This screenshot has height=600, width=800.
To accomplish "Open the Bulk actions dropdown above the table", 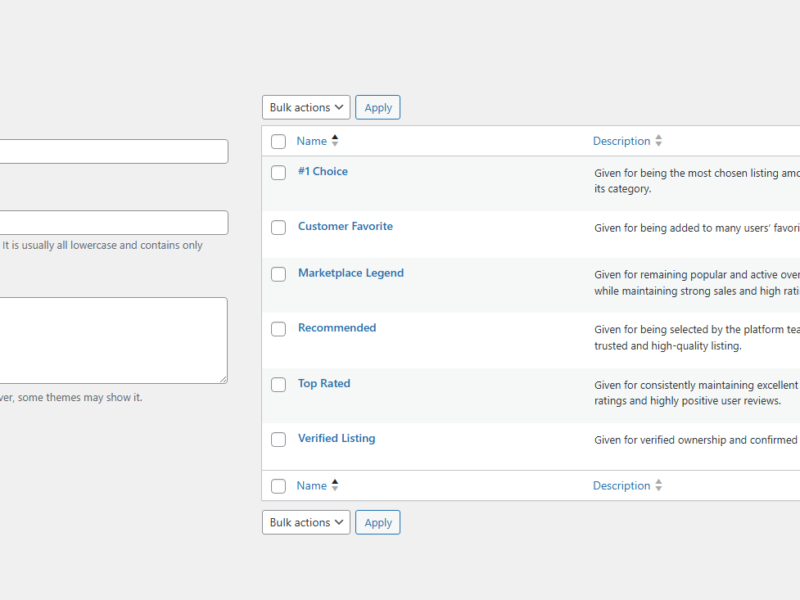I will (x=306, y=108).
